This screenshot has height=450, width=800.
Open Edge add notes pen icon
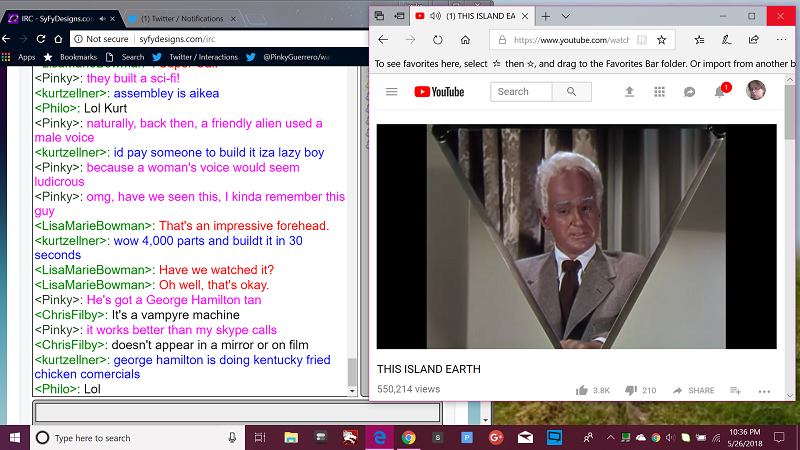727,40
